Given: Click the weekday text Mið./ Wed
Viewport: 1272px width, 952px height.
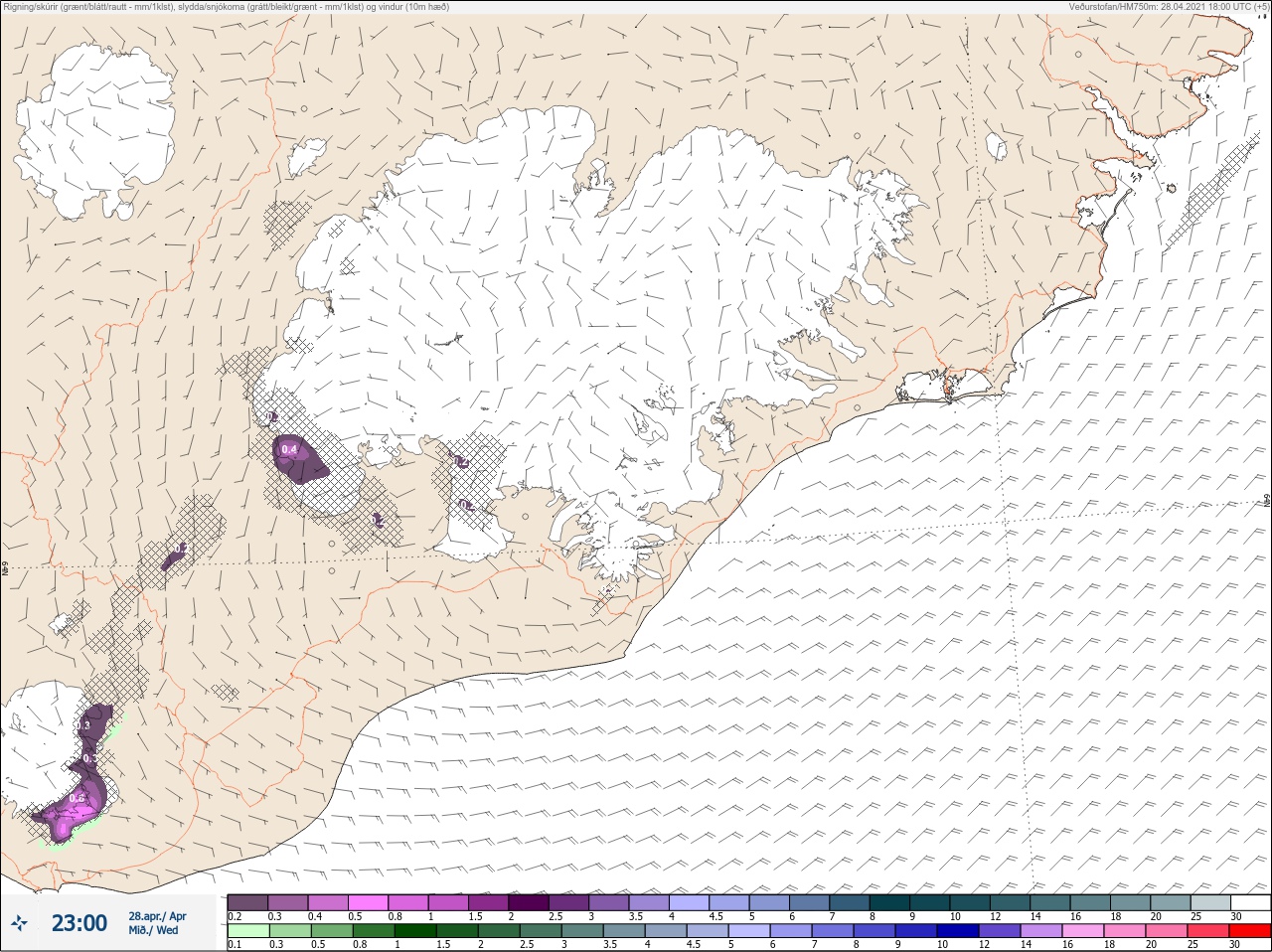Looking at the screenshot, I should [153, 930].
